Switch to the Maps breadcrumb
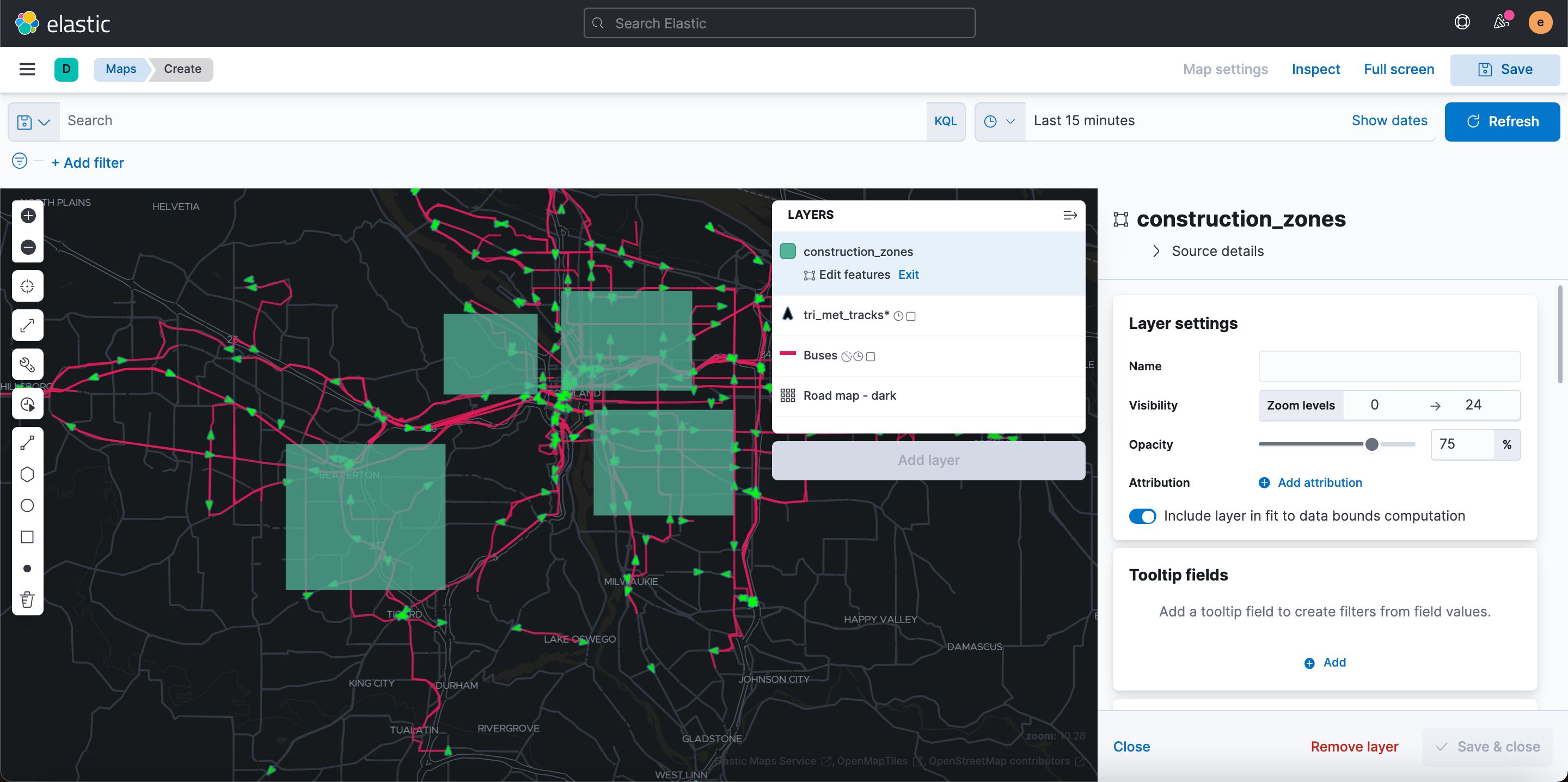Image resolution: width=1568 pixels, height=782 pixels. [120, 69]
